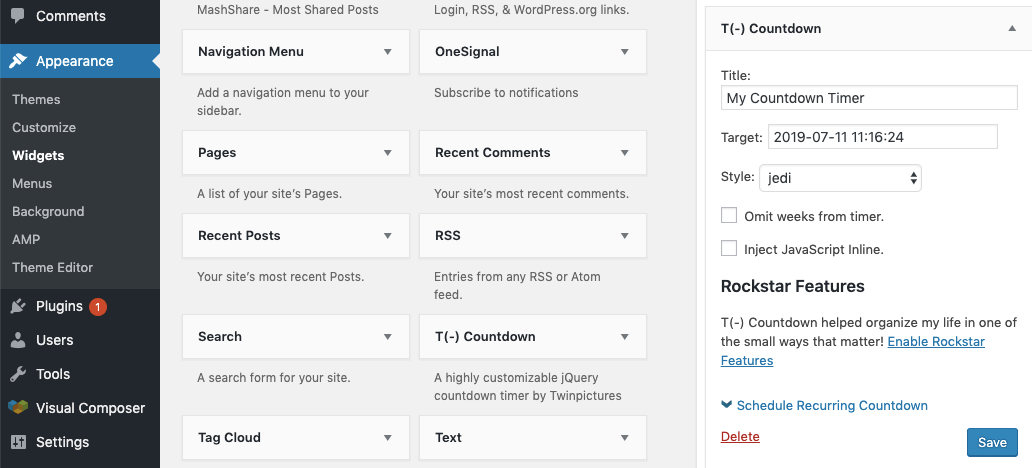This screenshot has height=468, width=1032.
Task: Click the Appearance paintbrush icon
Action: pos(18,61)
